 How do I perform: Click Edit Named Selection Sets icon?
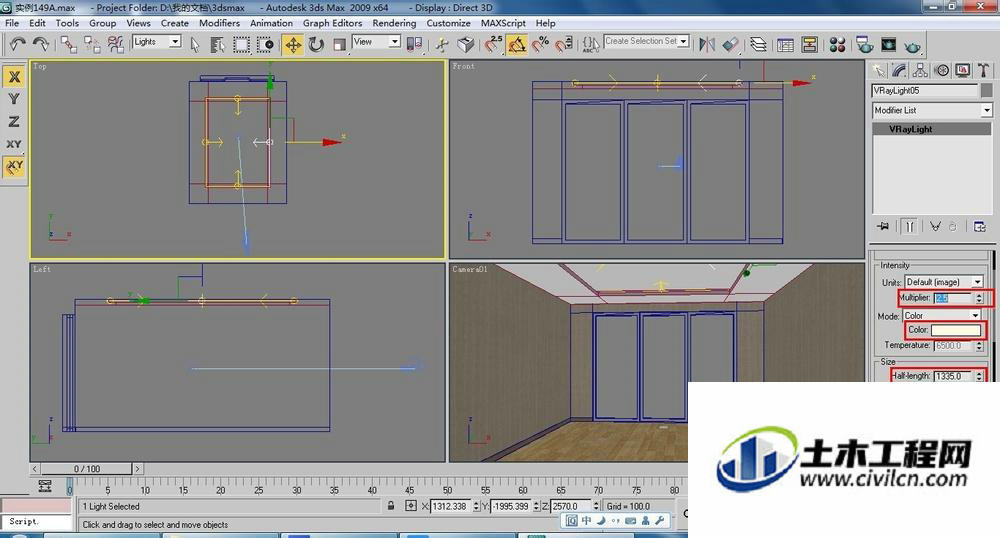coord(591,44)
